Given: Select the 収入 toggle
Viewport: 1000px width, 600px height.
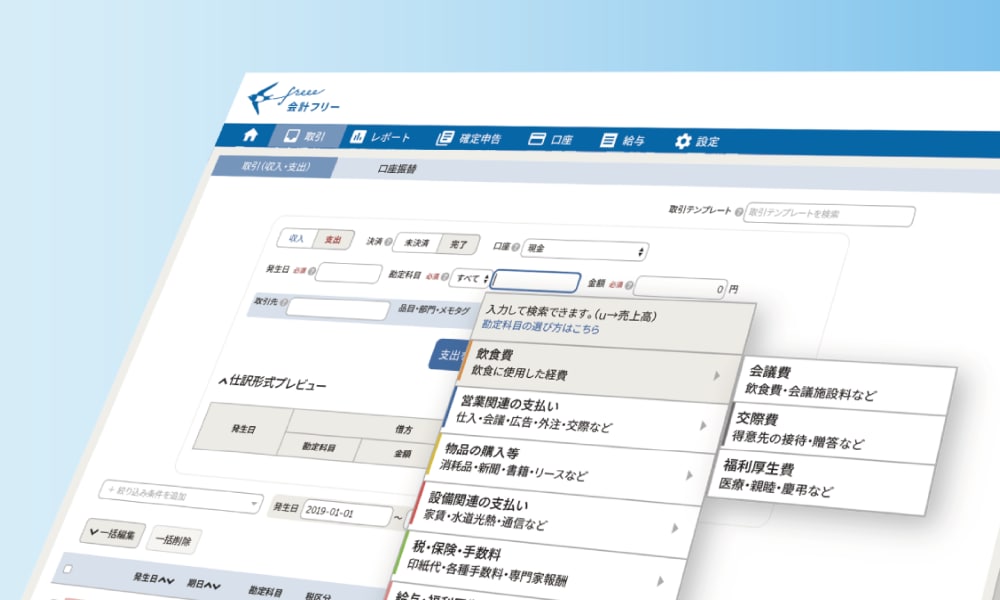Looking at the screenshot, I should [x=297, y=238].
